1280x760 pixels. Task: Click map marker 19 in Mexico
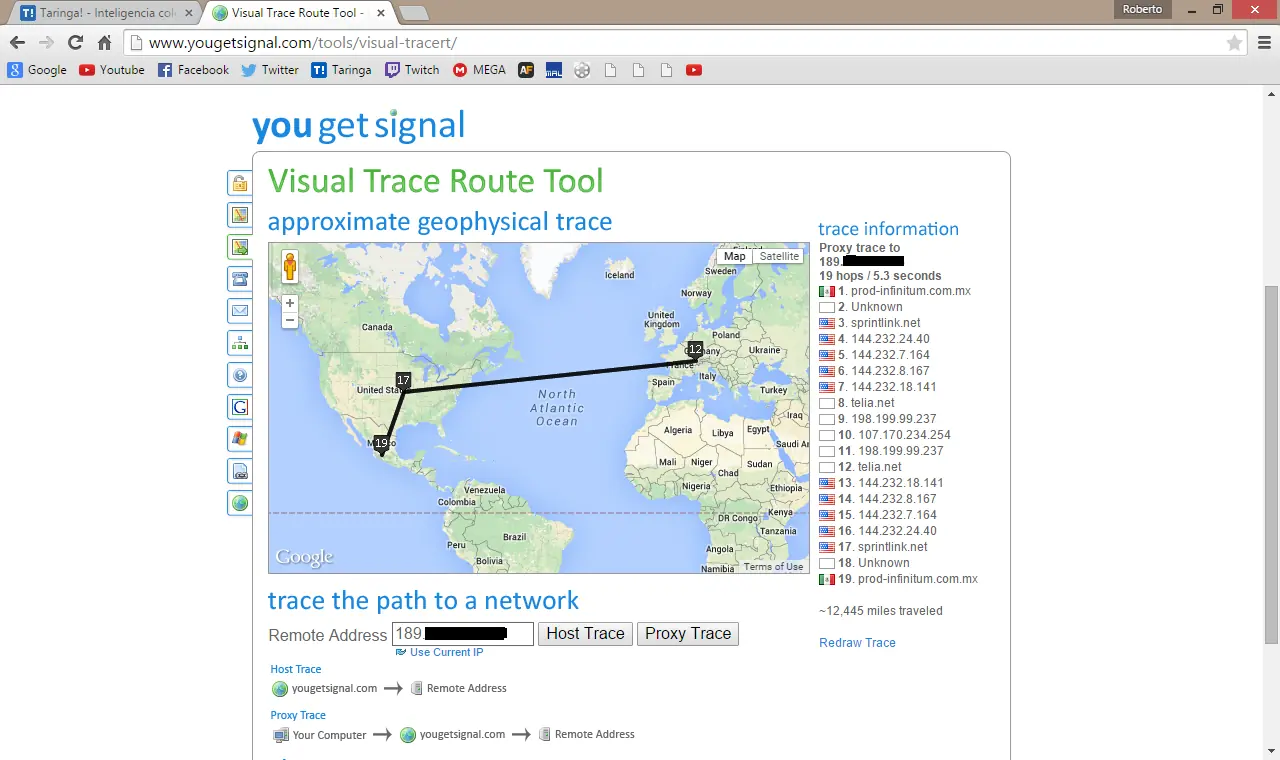click(x=381, y=445)
